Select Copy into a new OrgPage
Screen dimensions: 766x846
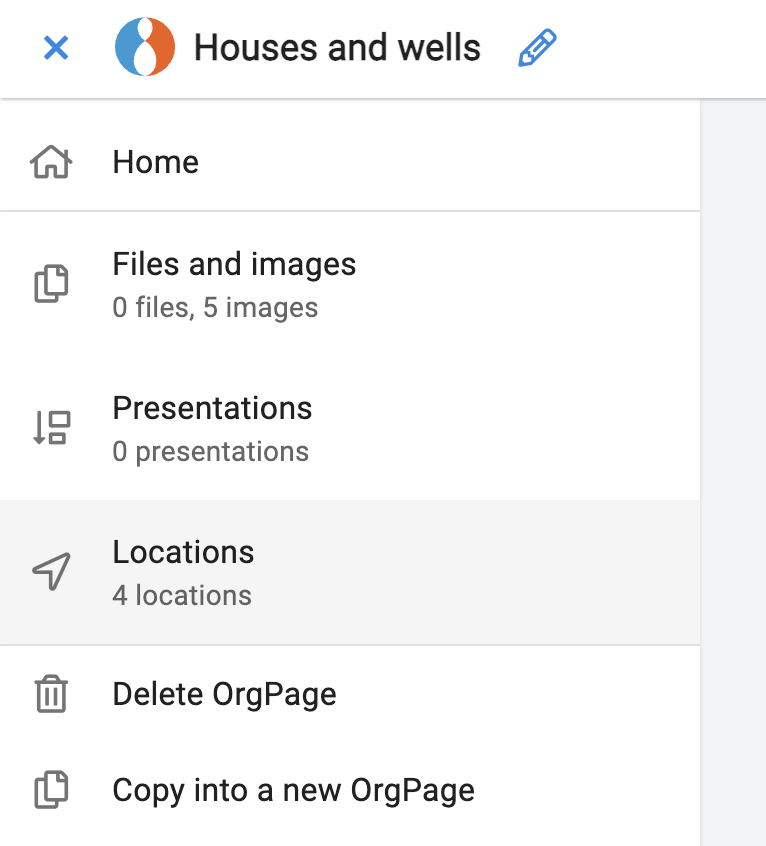[x=293, y=791]
